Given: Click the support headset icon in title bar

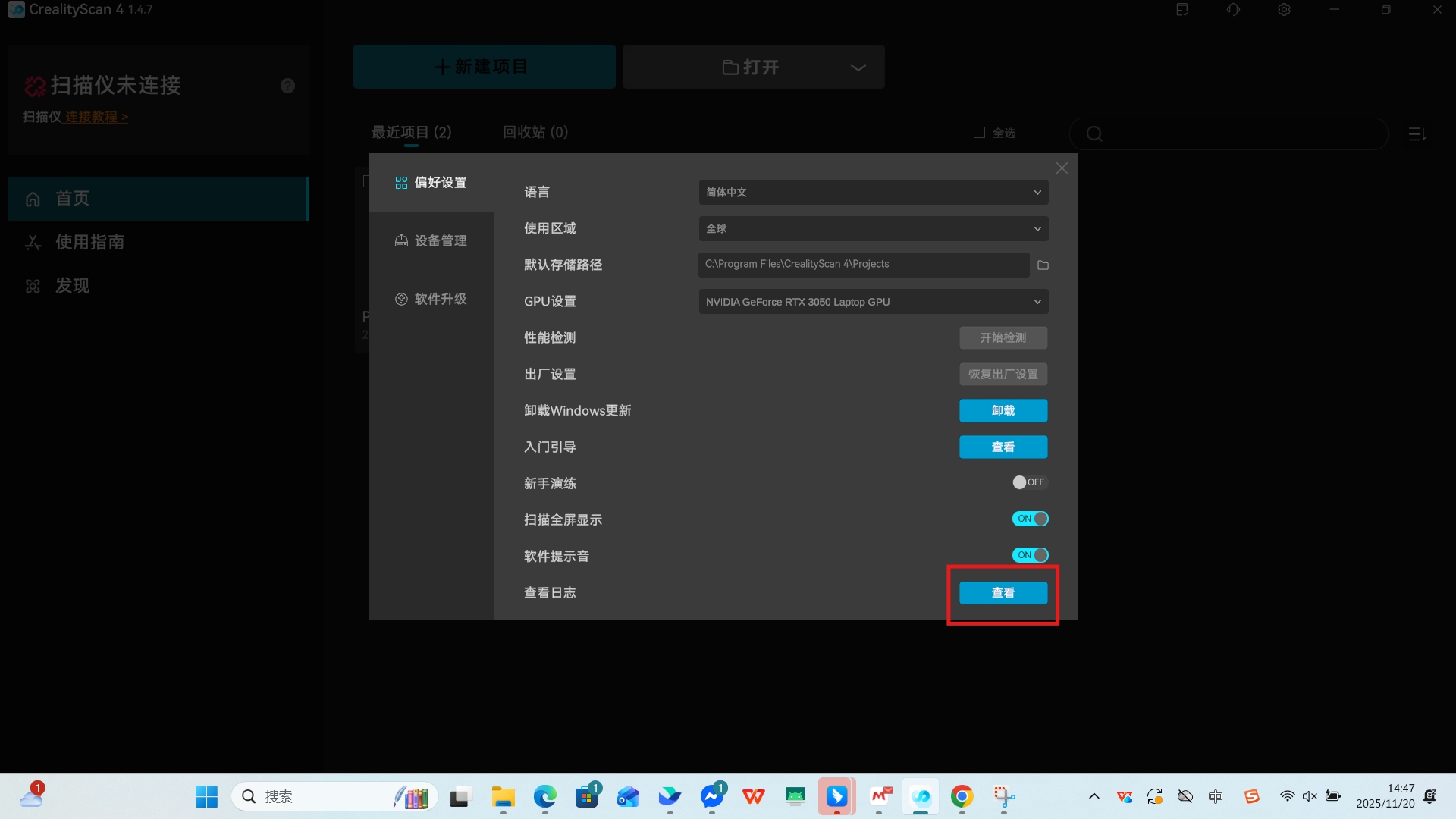Looking at the screenshot, I should [x=1233, y=10].
